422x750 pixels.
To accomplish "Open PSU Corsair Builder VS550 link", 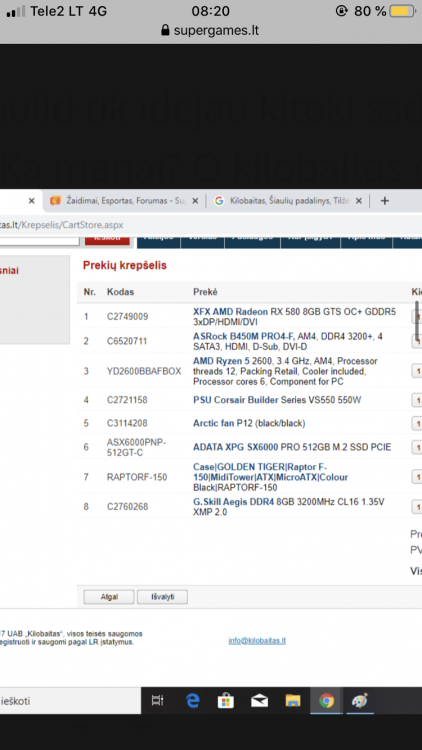I will pos(277,400).
